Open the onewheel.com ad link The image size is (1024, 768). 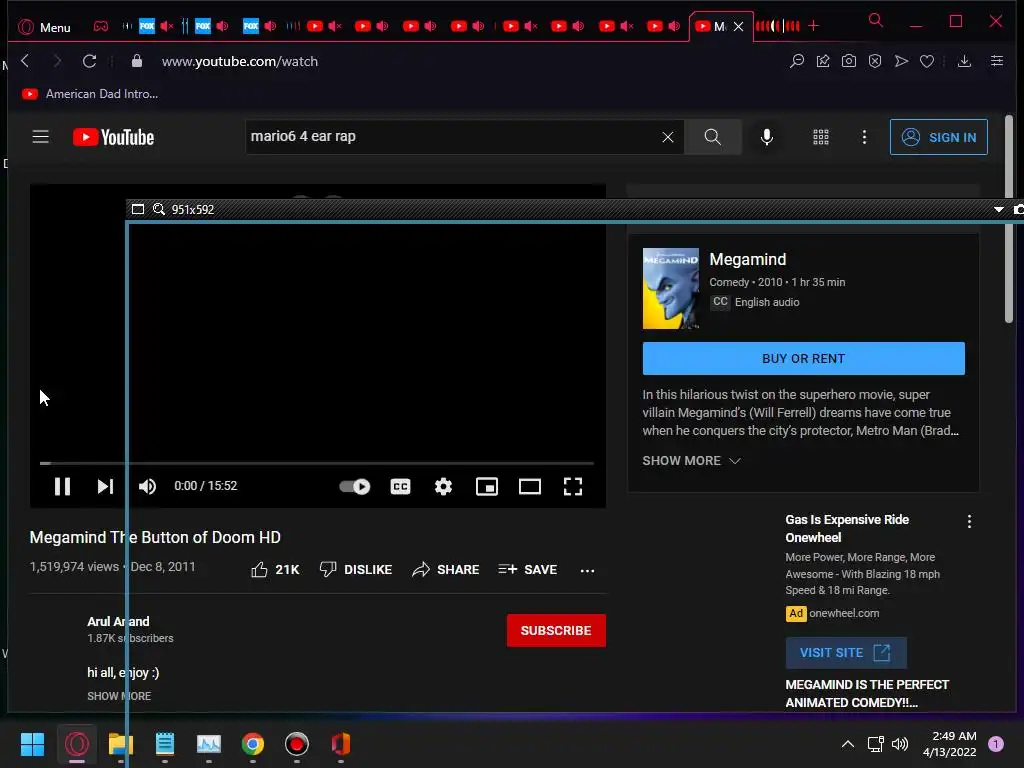[x=844, y=613]
